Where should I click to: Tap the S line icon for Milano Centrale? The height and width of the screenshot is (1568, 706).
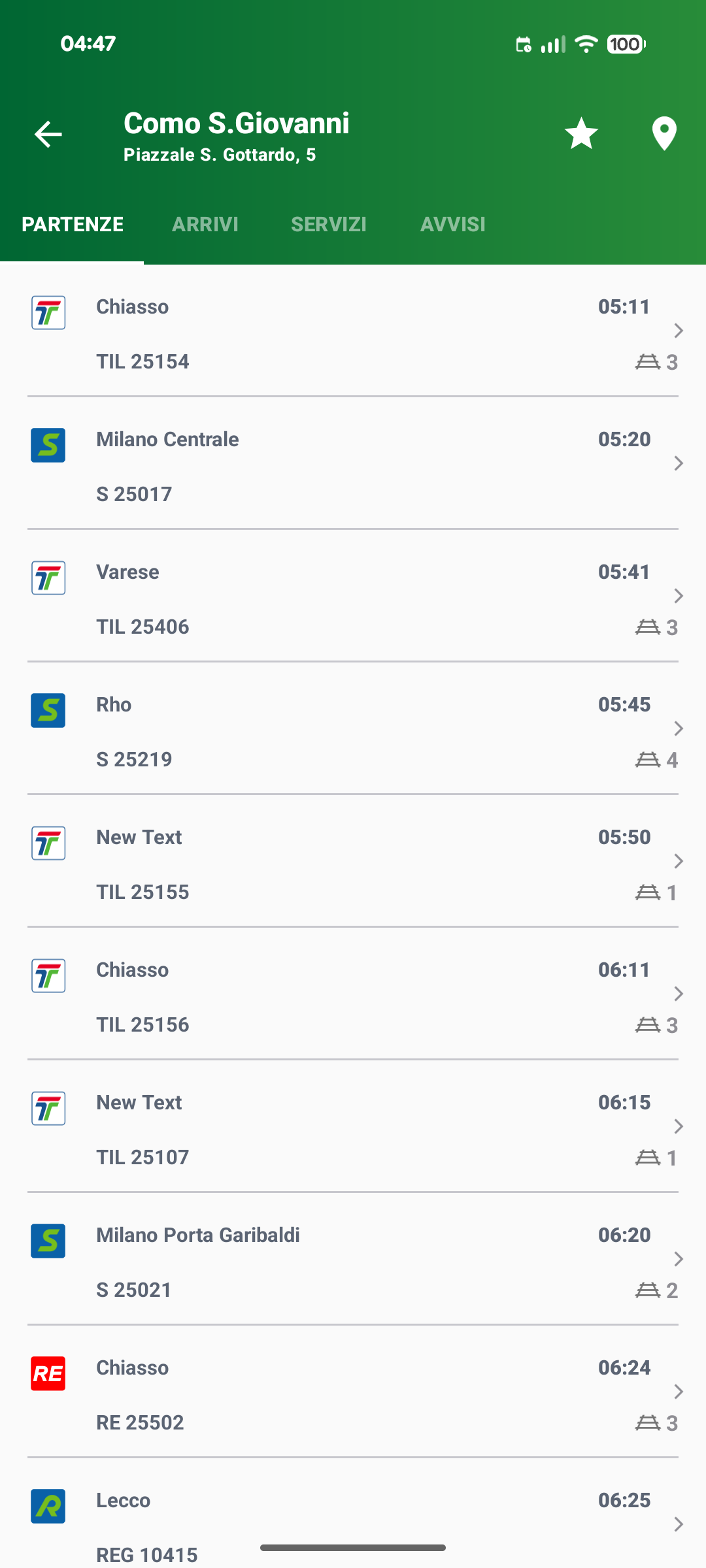pos(48,446)
